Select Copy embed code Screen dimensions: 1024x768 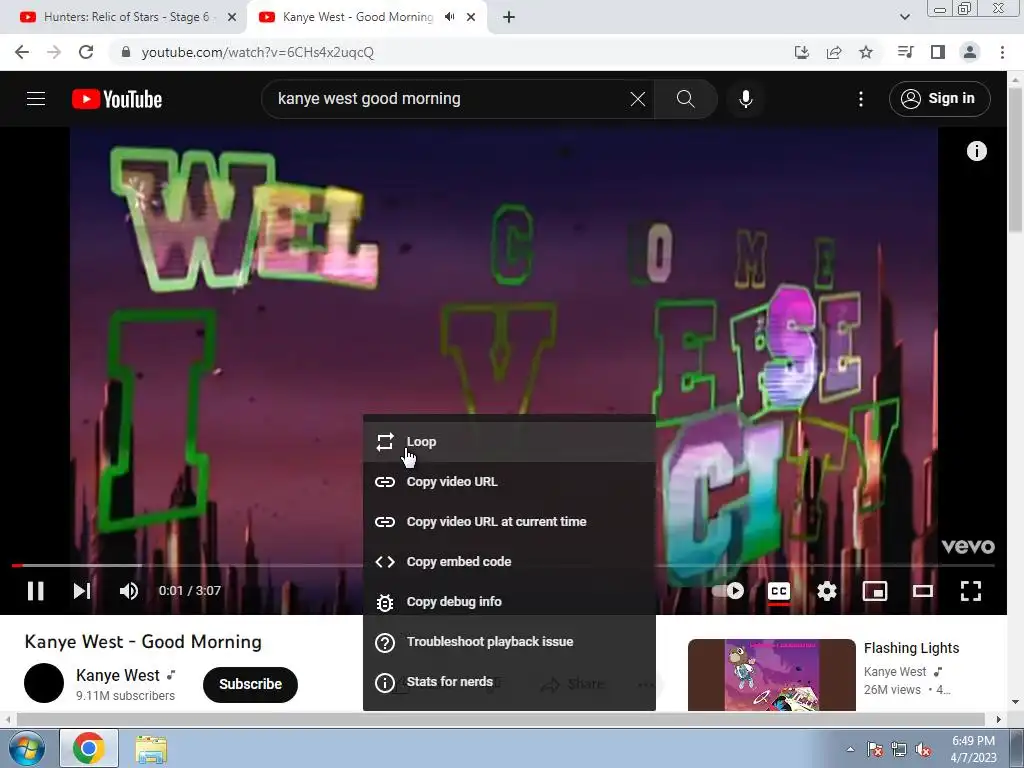pyautogui.click(x=509, y=562)
